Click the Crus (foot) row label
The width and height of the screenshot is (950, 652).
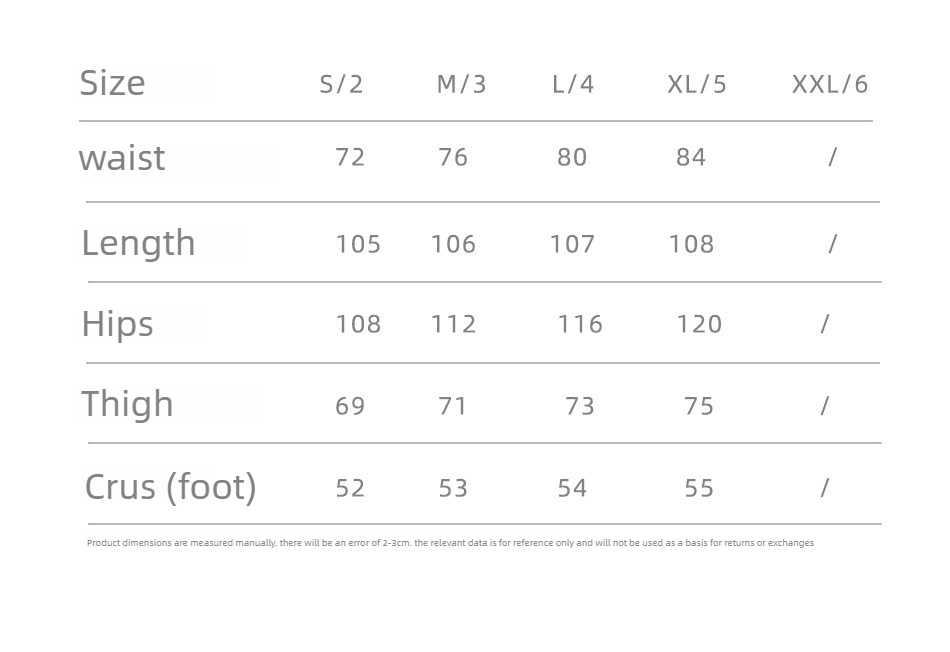click(171, 487)
